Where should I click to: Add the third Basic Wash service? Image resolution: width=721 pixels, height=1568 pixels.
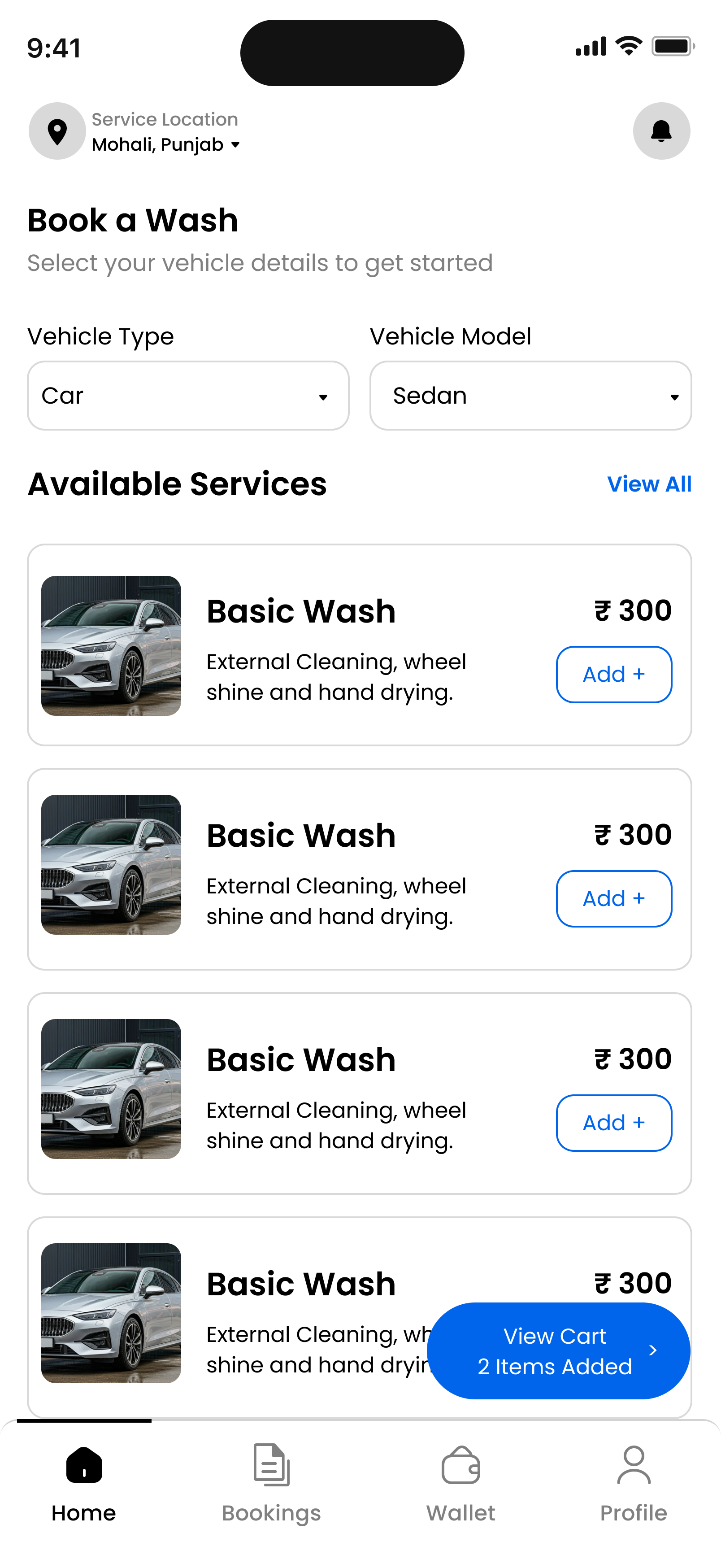614,1123
